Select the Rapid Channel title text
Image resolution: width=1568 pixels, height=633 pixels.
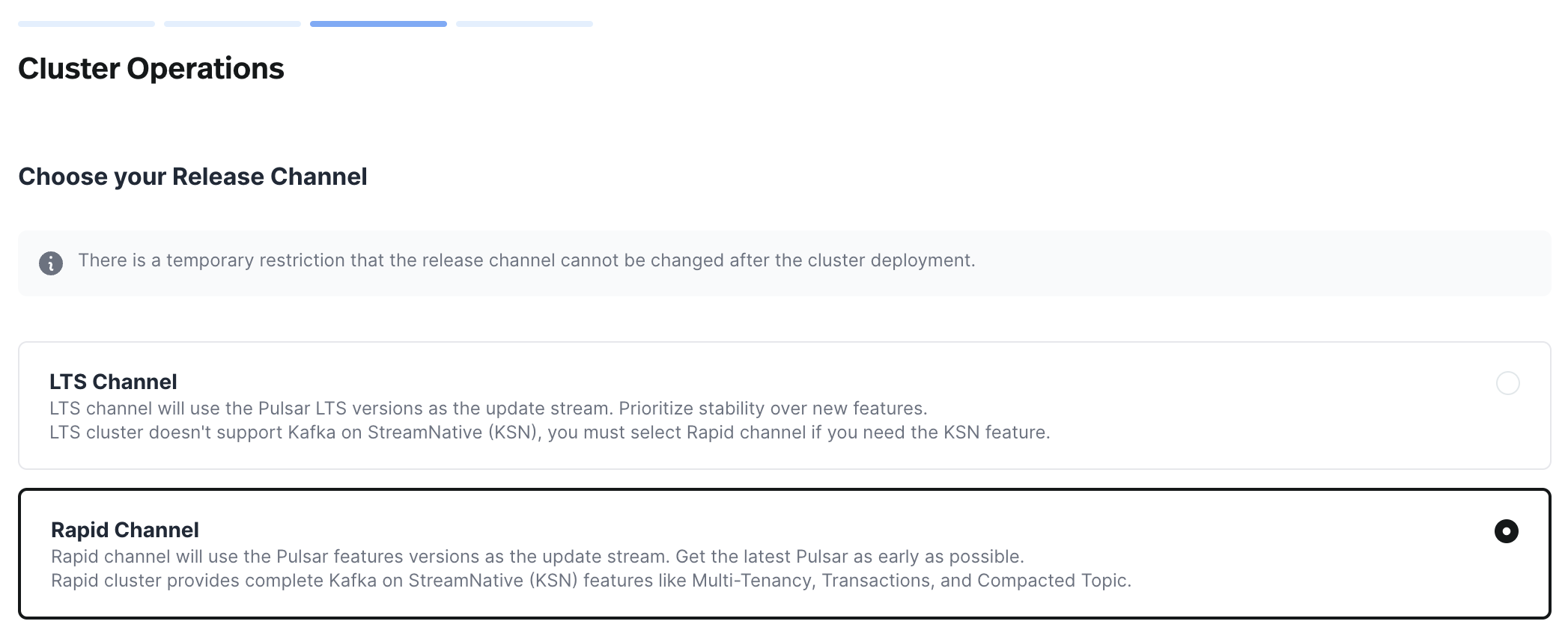pos(124,530)
